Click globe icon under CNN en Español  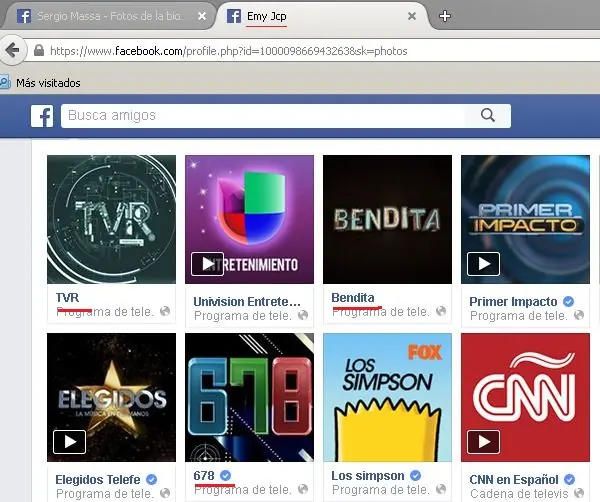coord(579,493)
